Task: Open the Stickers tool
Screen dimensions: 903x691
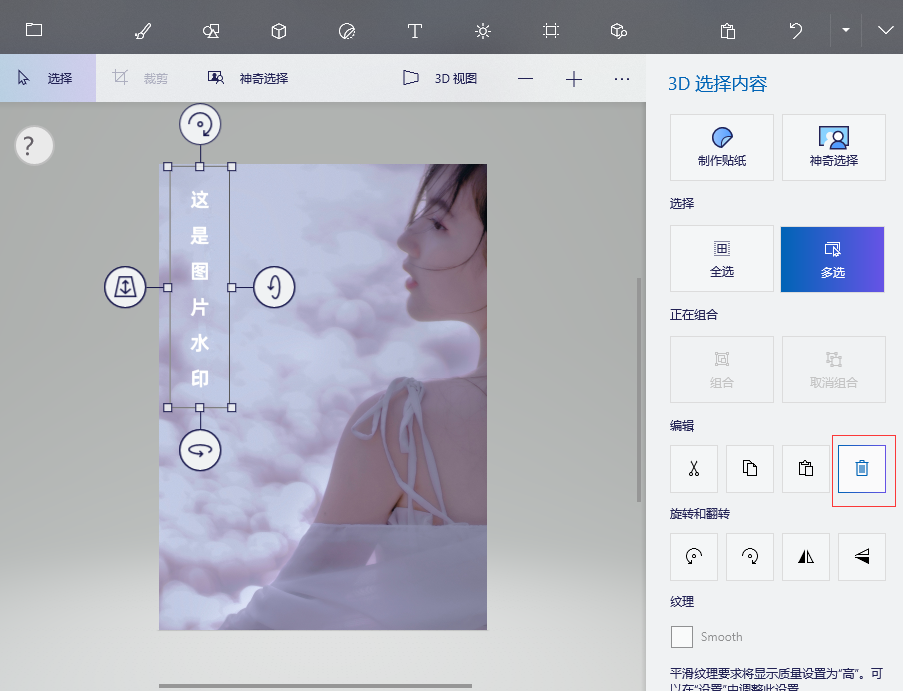Action: pyautogui.click(x=347, y=31)
